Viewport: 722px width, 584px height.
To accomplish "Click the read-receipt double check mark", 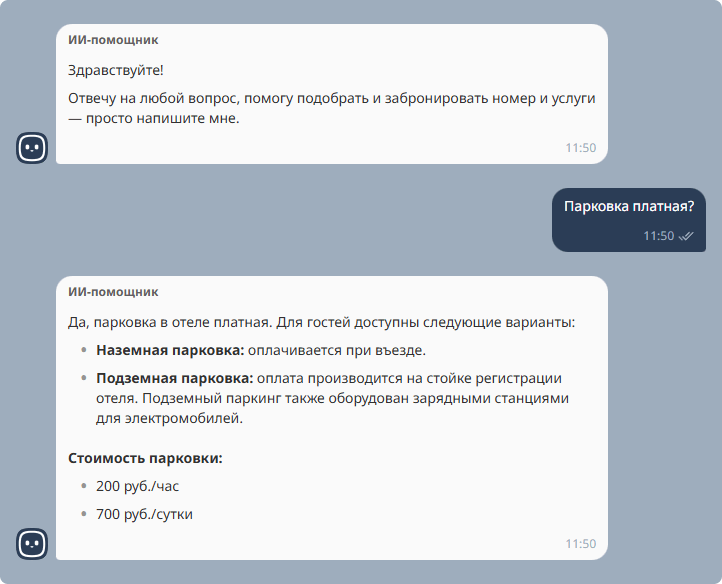I will pyautogui.click(x=686, y=236).
